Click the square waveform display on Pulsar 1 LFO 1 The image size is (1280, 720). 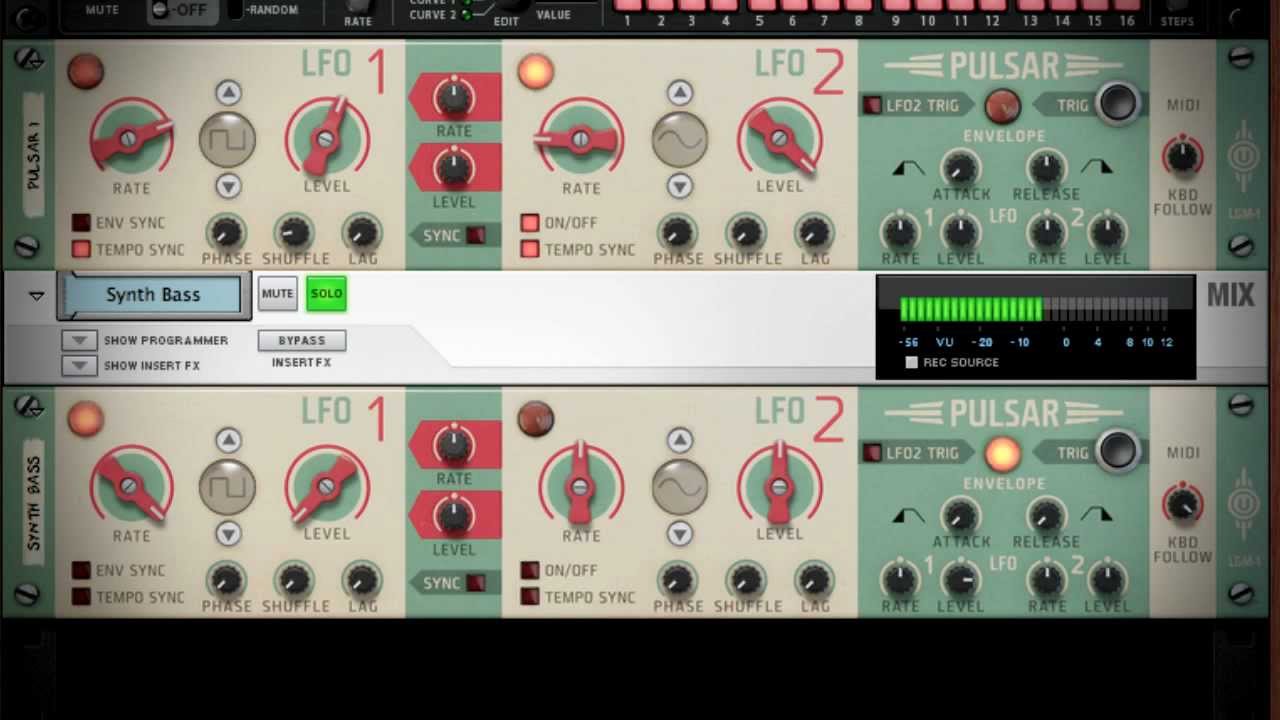click(x=227, y=139)
